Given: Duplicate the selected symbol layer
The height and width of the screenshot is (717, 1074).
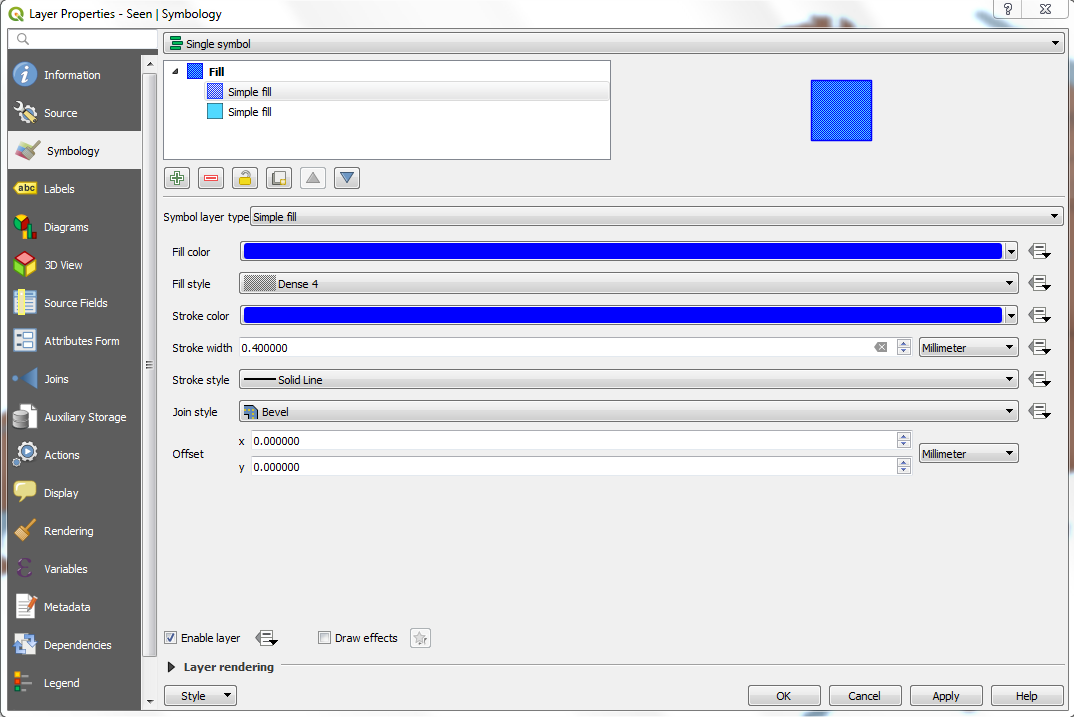Looking at the screenshot, I should coord(278,177).
